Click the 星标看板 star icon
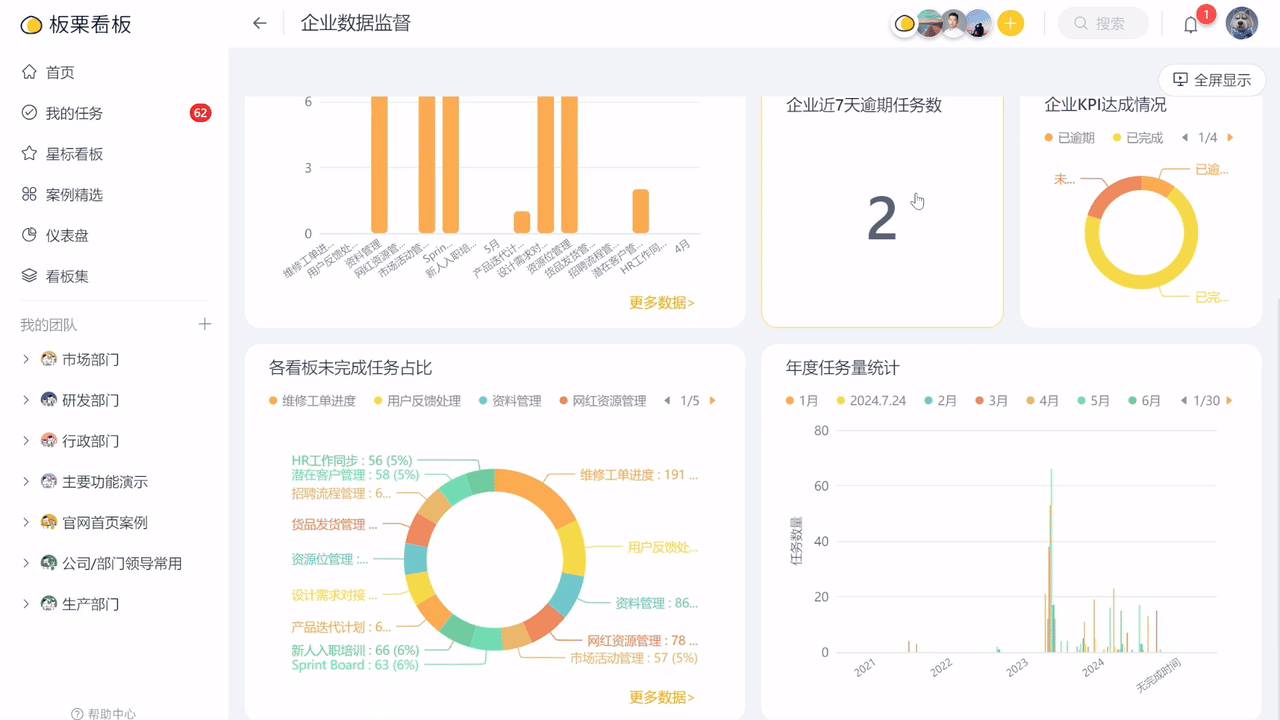1280x720 pixels. tap(29, 154)
